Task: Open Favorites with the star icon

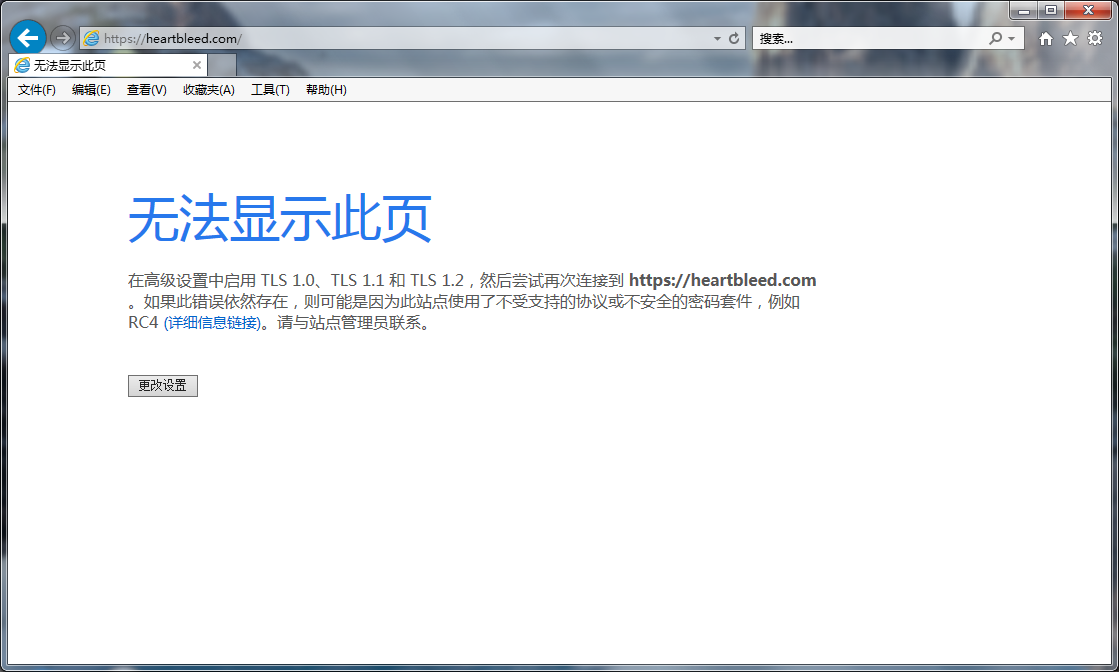Action: pos(1070,38)
